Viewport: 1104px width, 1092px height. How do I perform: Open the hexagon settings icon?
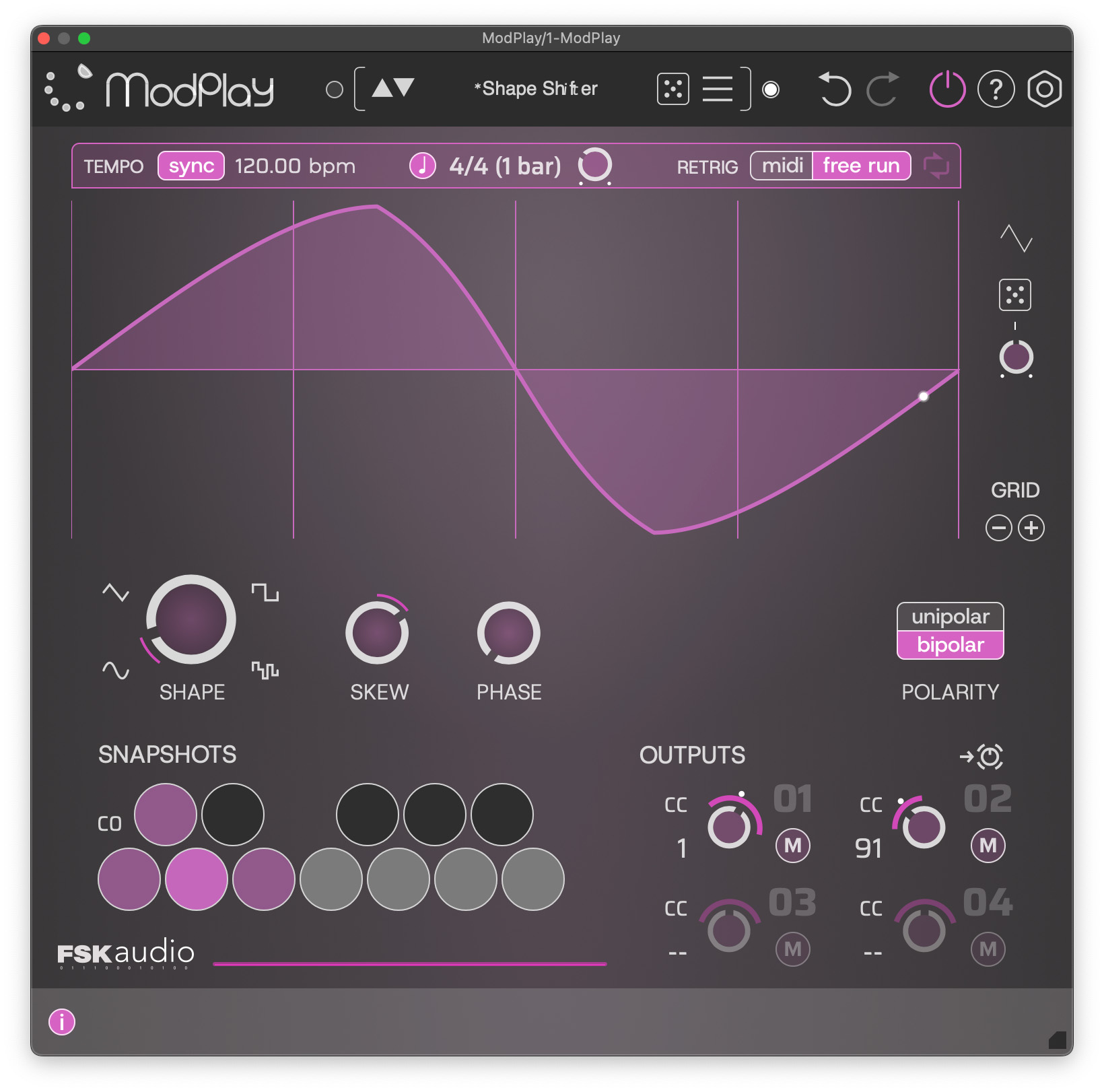click(x=1044, y=89)
